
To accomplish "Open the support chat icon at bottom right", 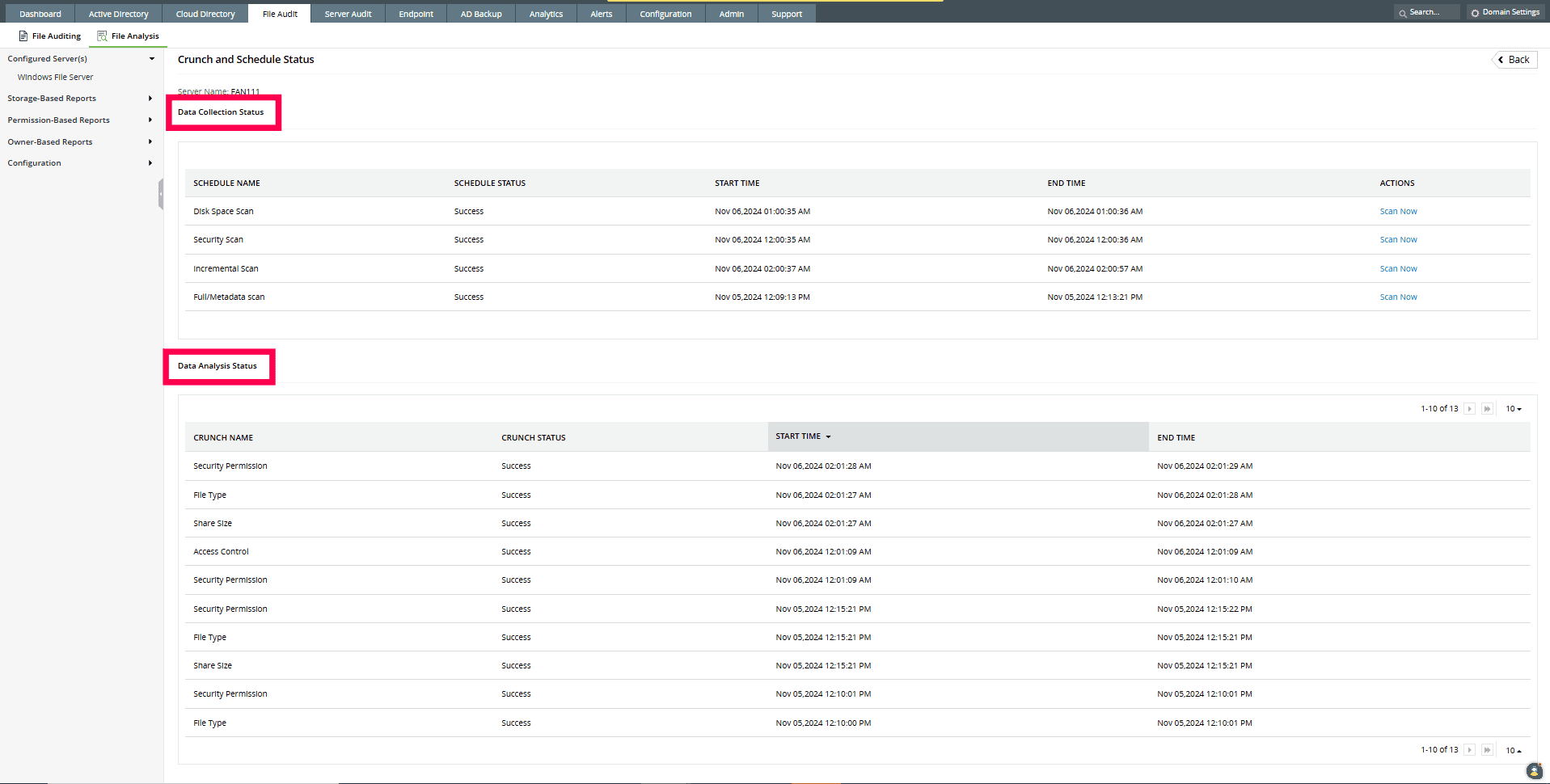I will 1533,771.
